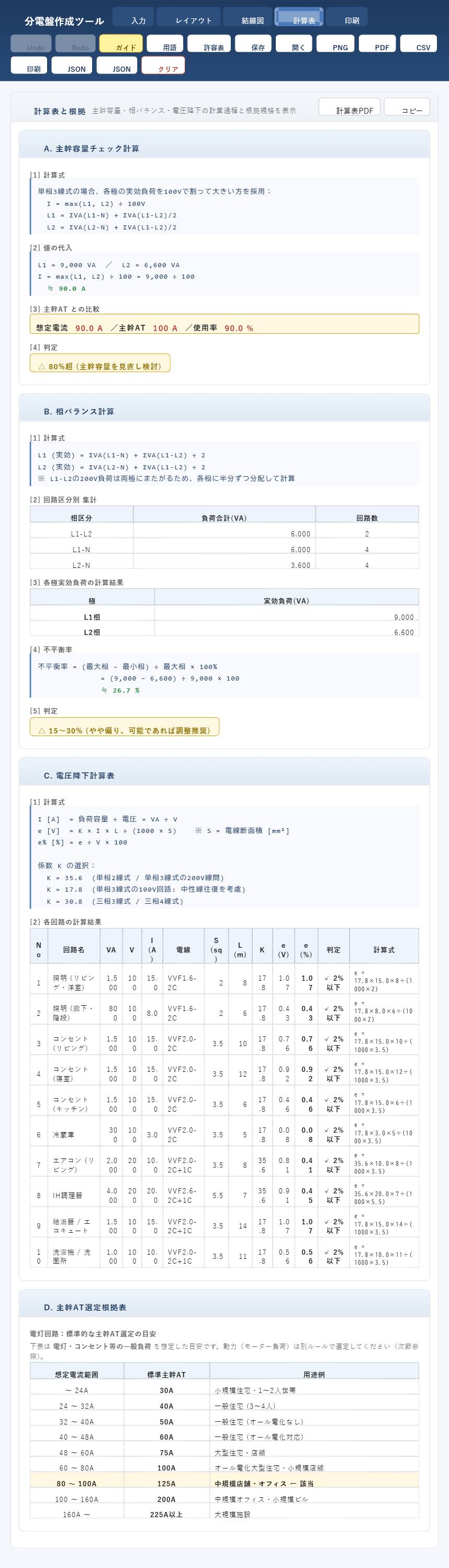
Task: Click the L1-N row in phase table
Action: pyautogui.click(x=224, y=546)
